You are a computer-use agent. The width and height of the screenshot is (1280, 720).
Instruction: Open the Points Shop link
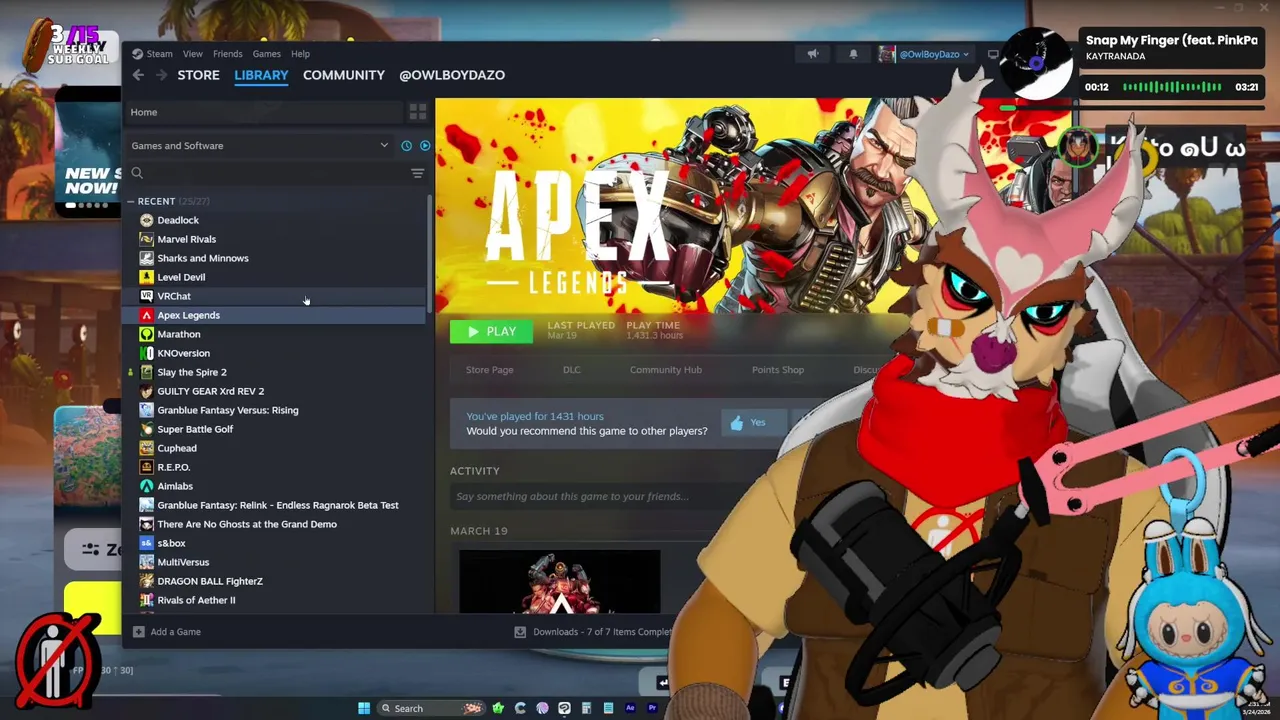pyautogui.click(x=778, y=370)
